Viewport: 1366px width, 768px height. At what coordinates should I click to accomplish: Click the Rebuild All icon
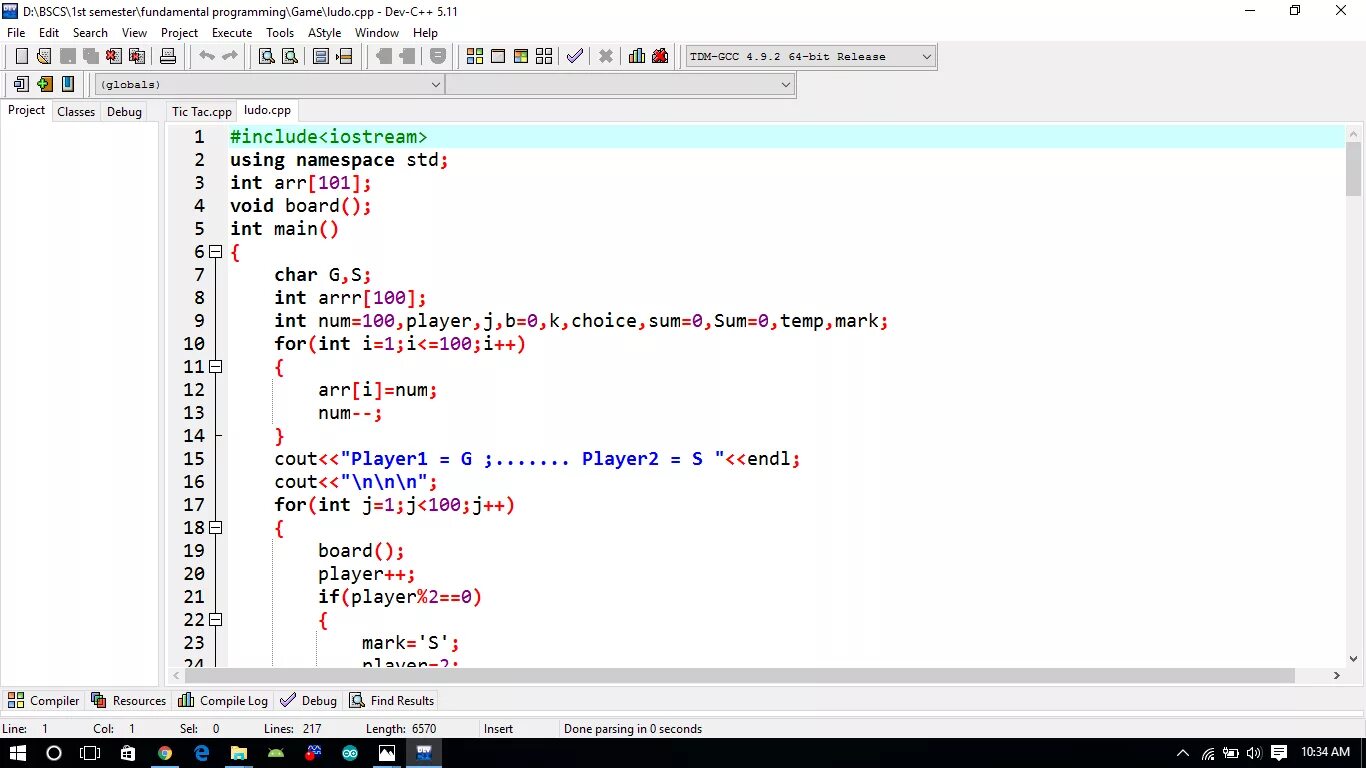544,56
